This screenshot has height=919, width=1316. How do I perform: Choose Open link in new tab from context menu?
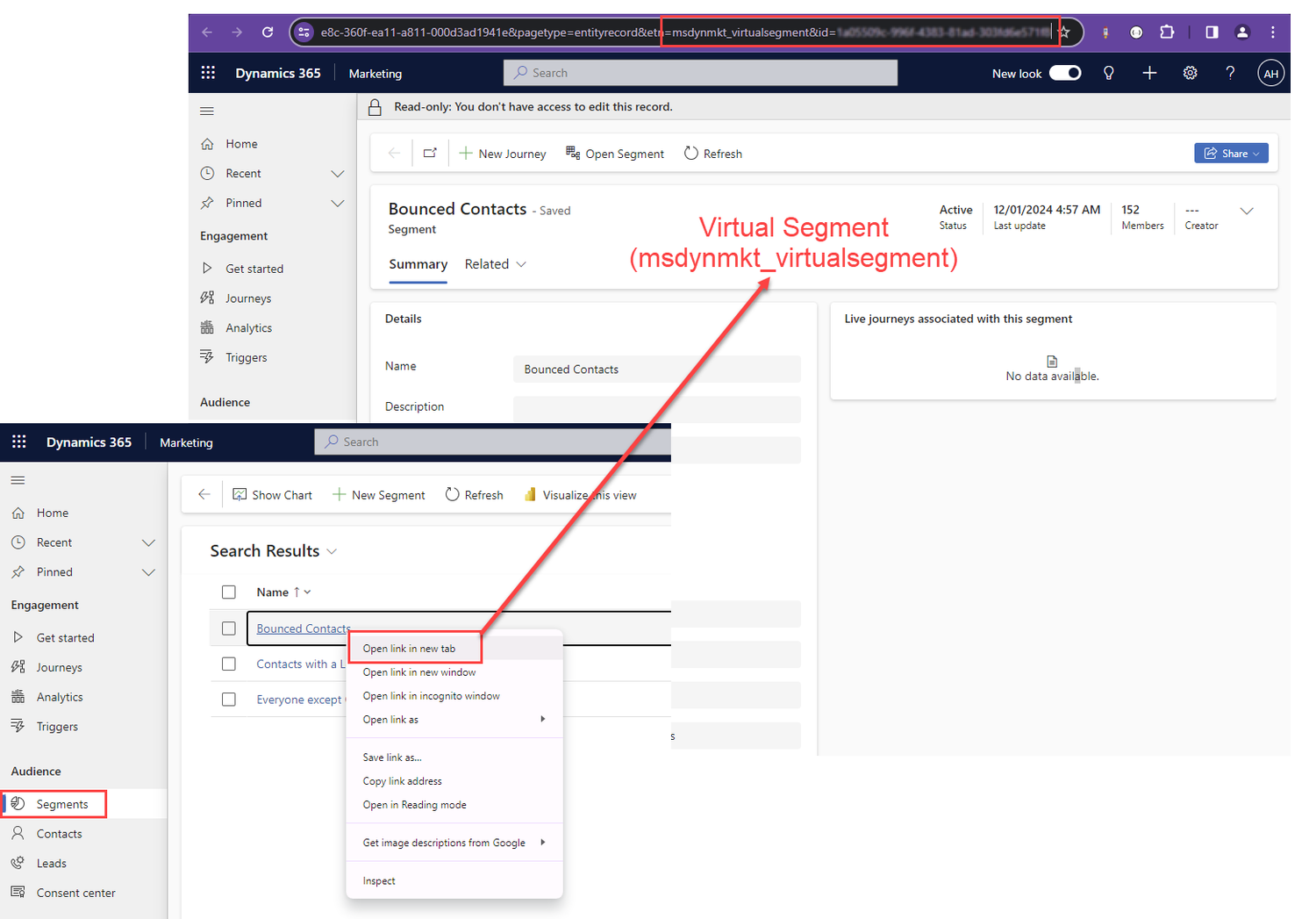point(410,648)
